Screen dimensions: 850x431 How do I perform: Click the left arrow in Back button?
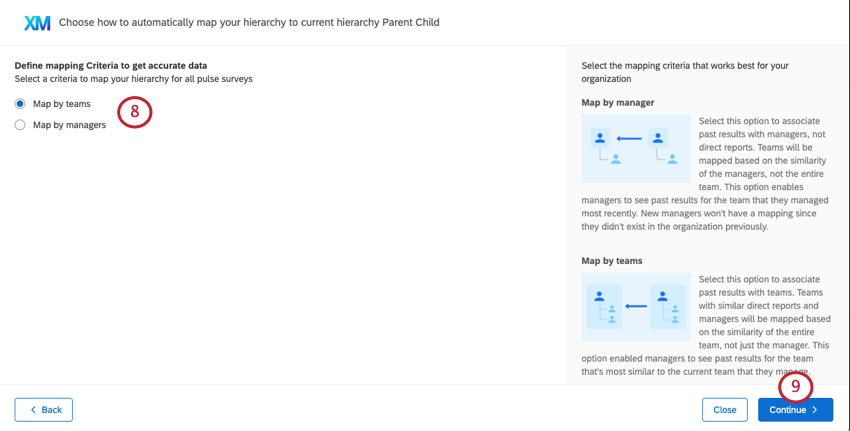33,410
